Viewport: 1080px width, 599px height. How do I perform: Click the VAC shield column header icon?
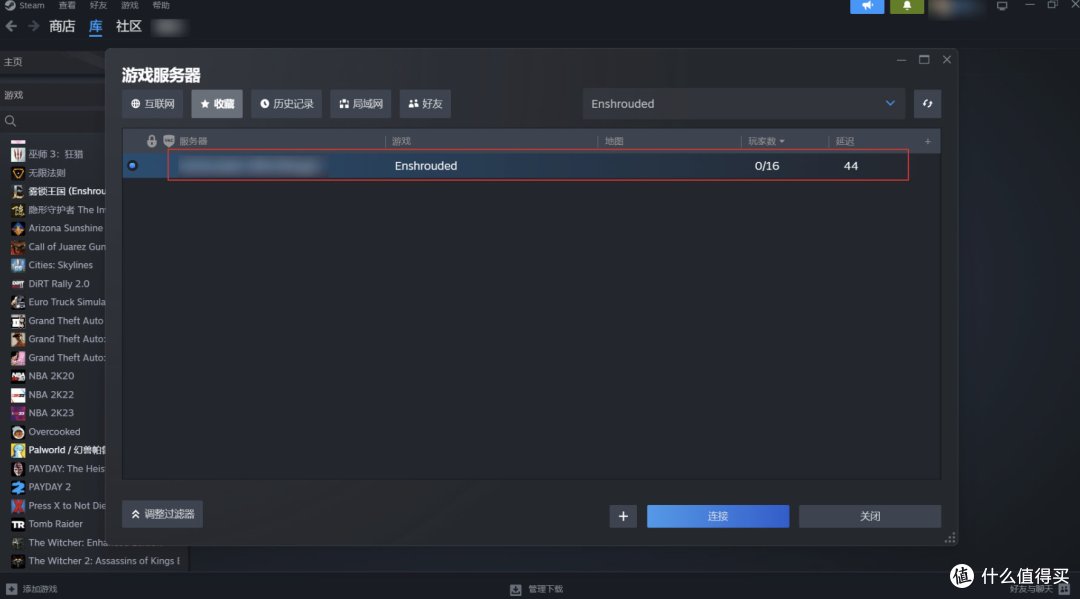[169, 141]
